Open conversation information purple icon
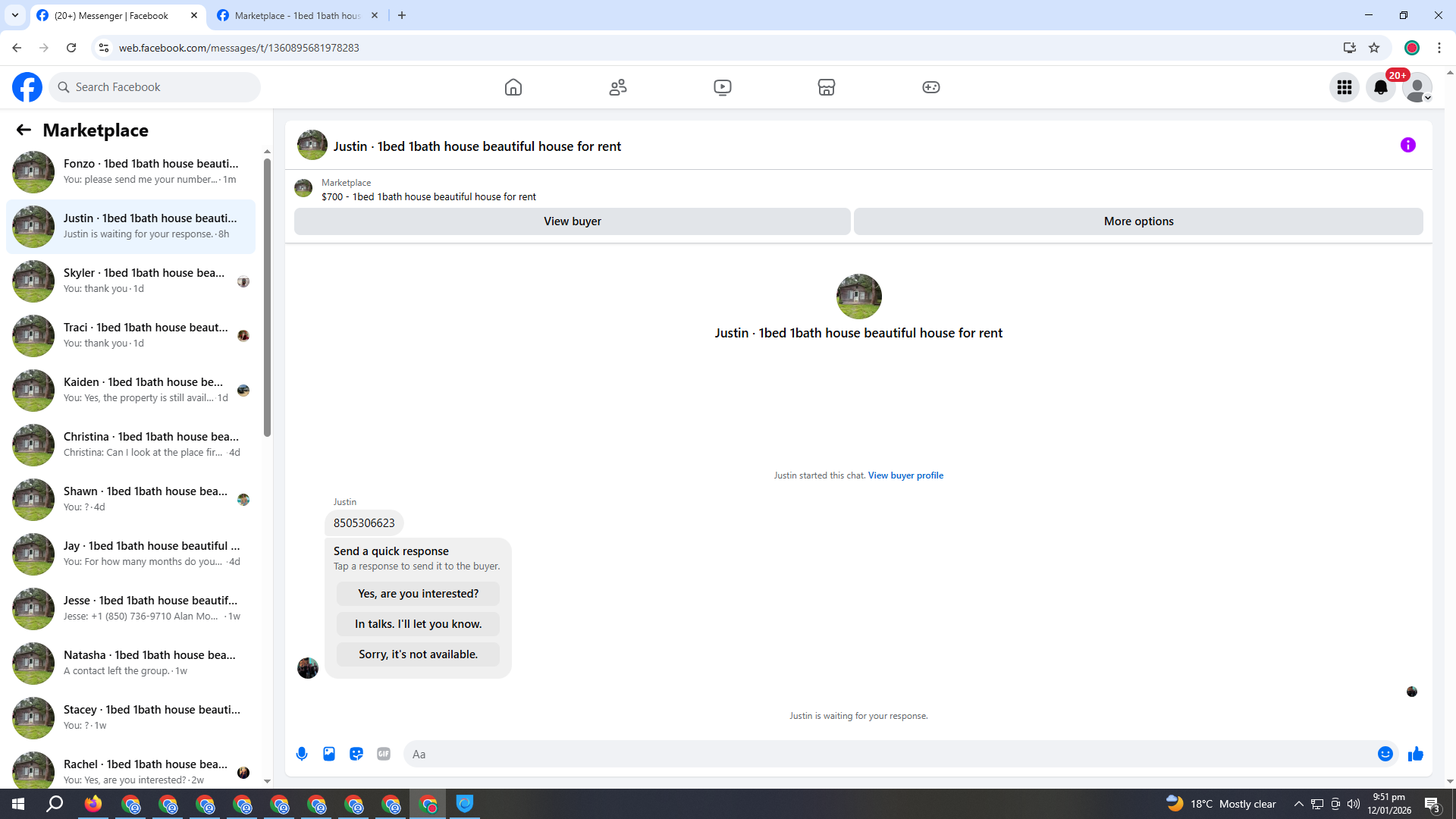The image size is (1456, 819). [1407, 145]
